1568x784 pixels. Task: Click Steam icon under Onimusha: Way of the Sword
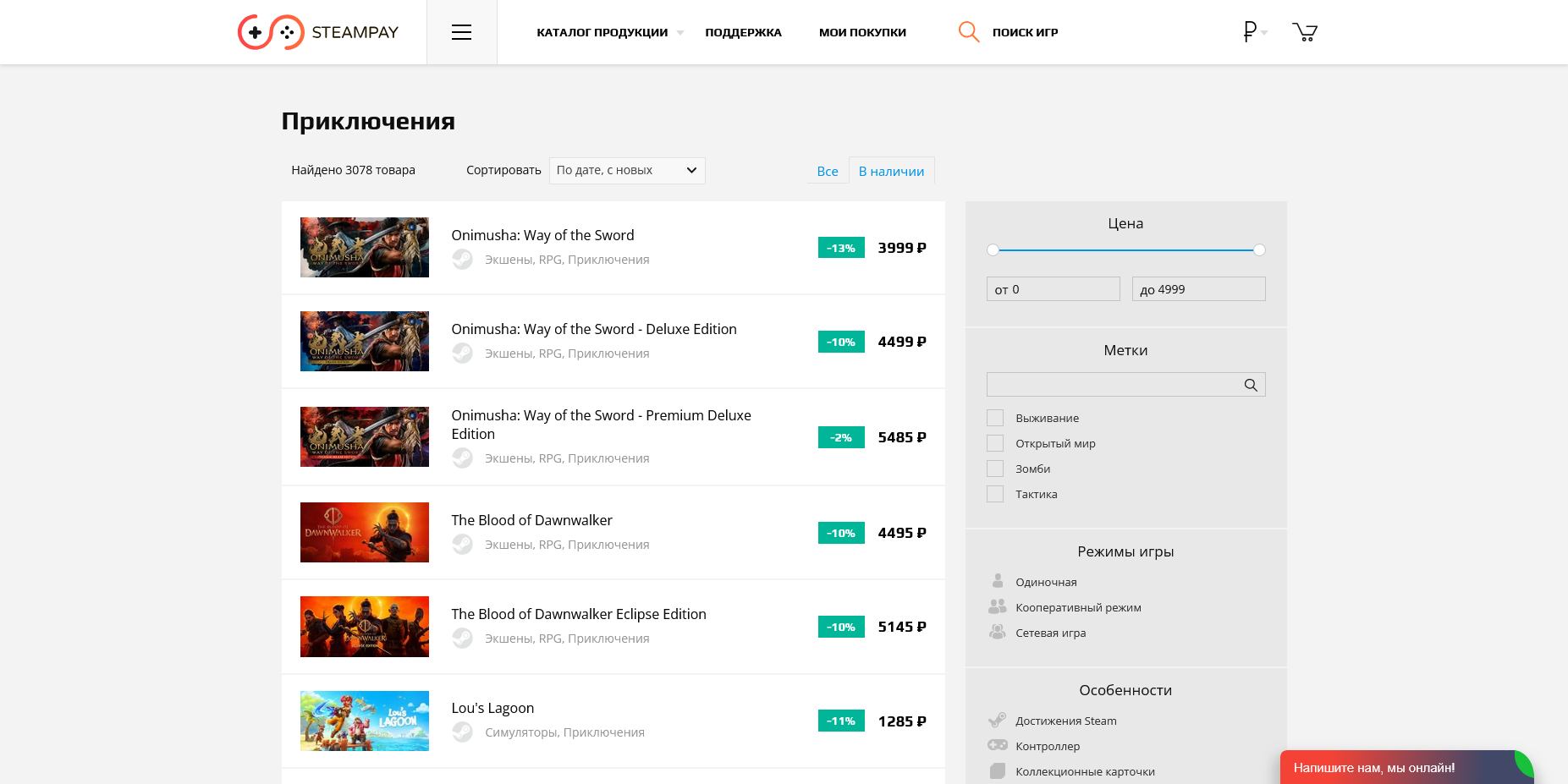point(462,259)
